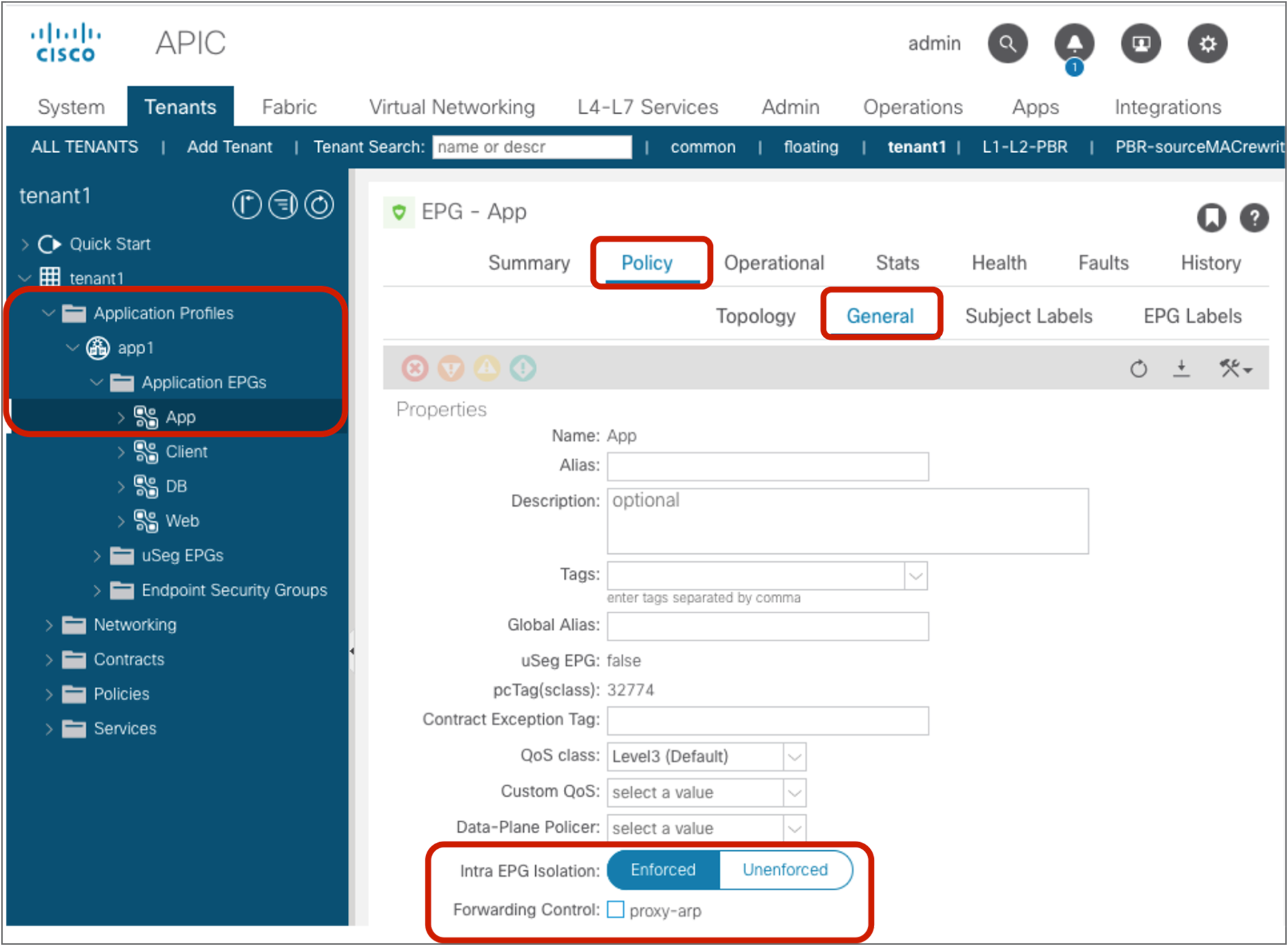Download EPG properties using the download icon
The image size is (1288, 946).
(x=1181, y=368)
